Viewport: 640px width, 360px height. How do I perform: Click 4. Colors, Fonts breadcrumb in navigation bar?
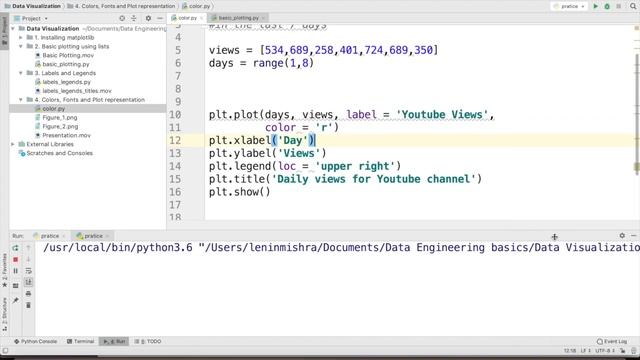point(121,6)
